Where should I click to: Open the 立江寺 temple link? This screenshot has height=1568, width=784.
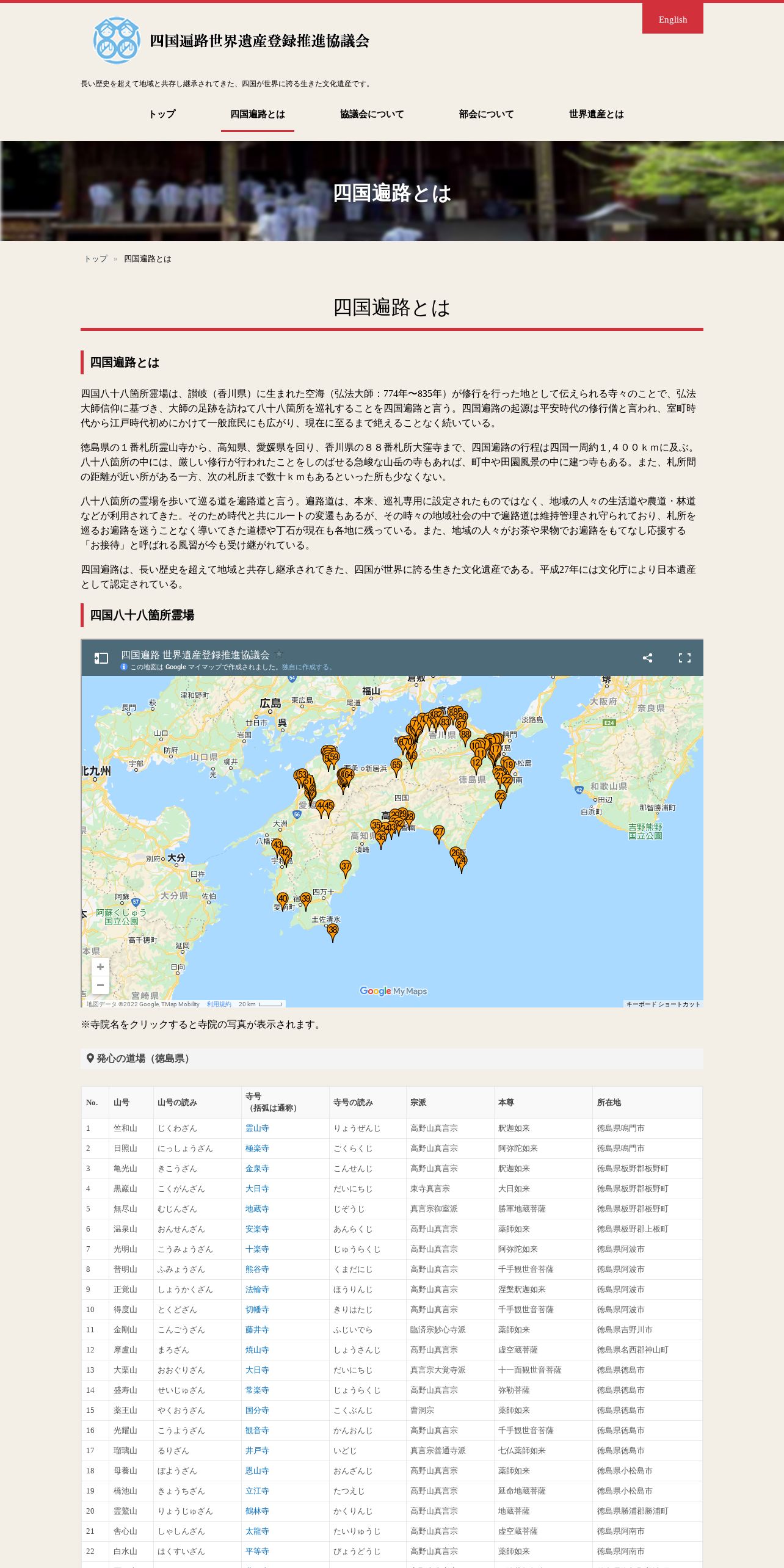257,1491
